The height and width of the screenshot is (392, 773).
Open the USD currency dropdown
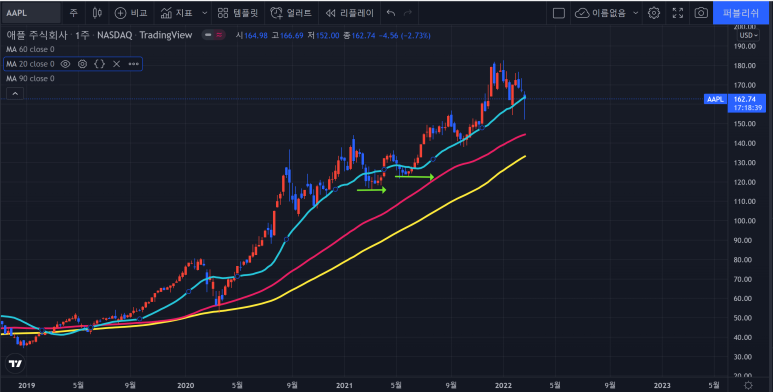(x=748, y=36)
